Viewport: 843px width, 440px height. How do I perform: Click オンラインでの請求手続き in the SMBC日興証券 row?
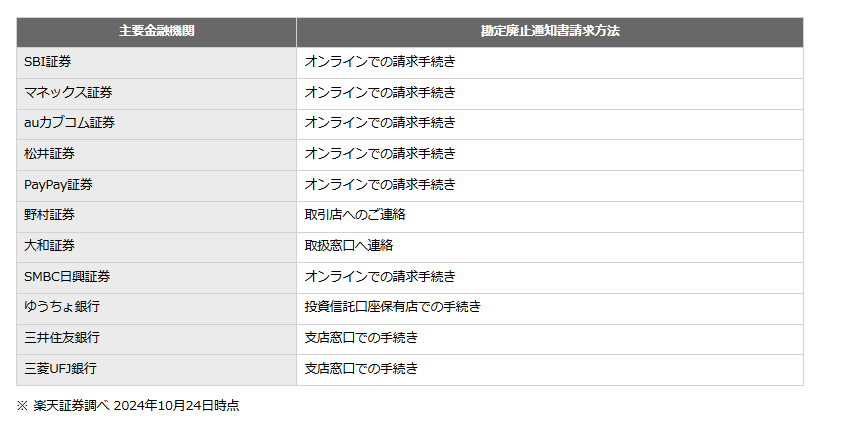(x=380, y=276)
